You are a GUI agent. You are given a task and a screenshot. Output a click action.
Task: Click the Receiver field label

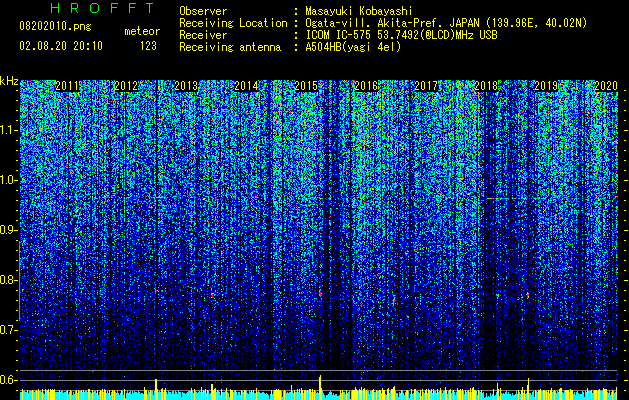203,35
